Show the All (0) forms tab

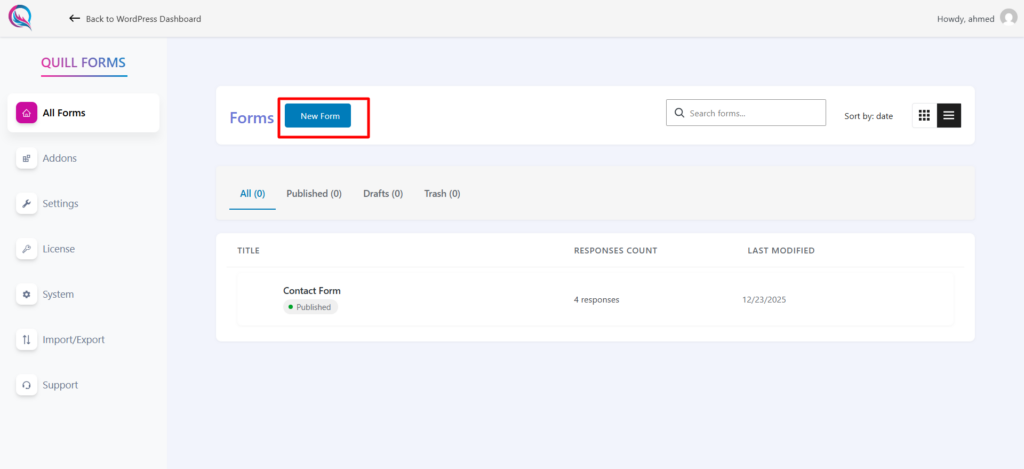click(252, 194)
